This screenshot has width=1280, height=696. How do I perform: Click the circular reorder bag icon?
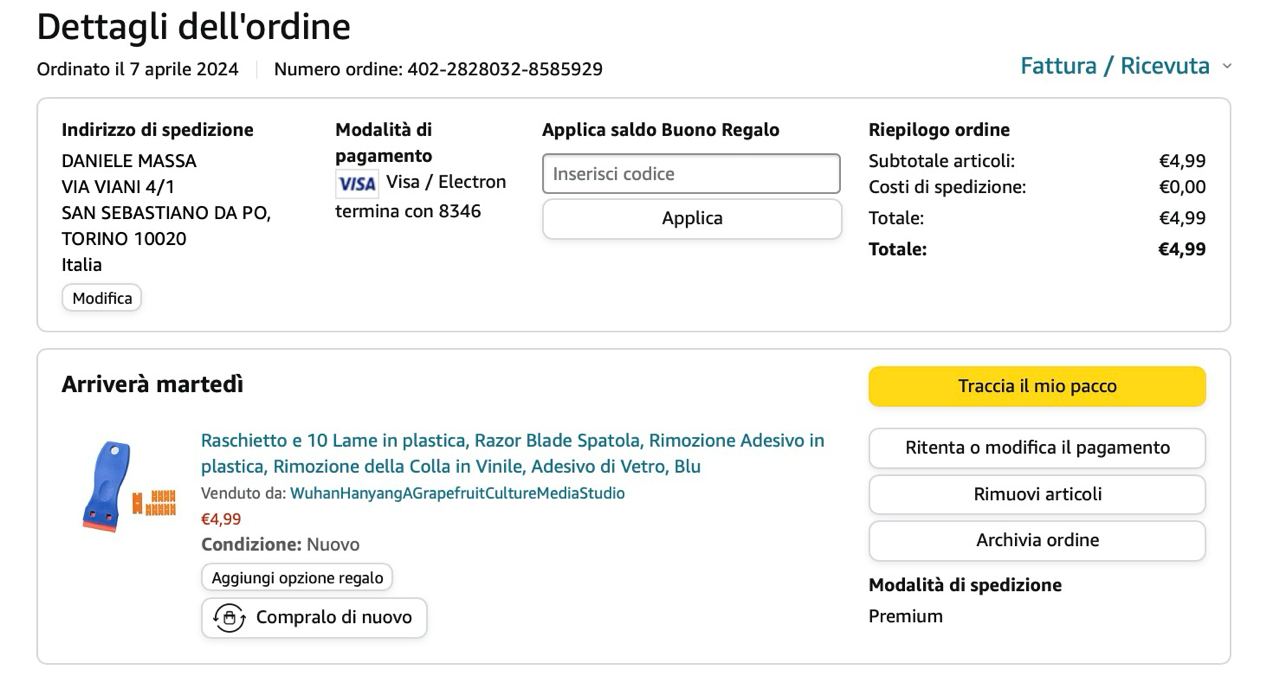(230, 618)
